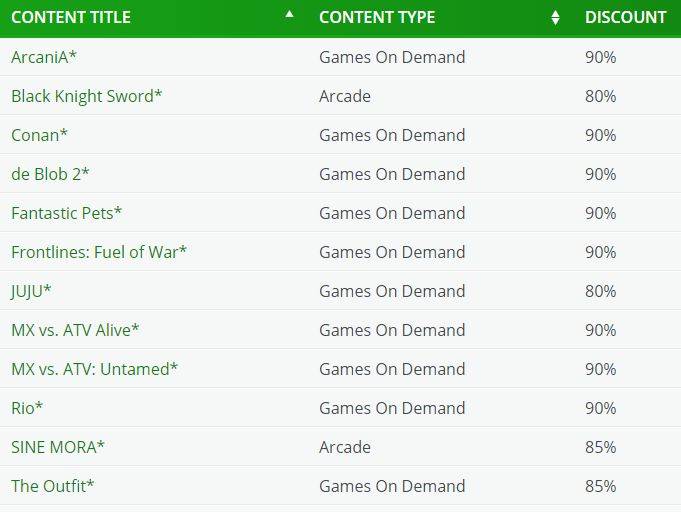Click the Content Type column header

377,17
